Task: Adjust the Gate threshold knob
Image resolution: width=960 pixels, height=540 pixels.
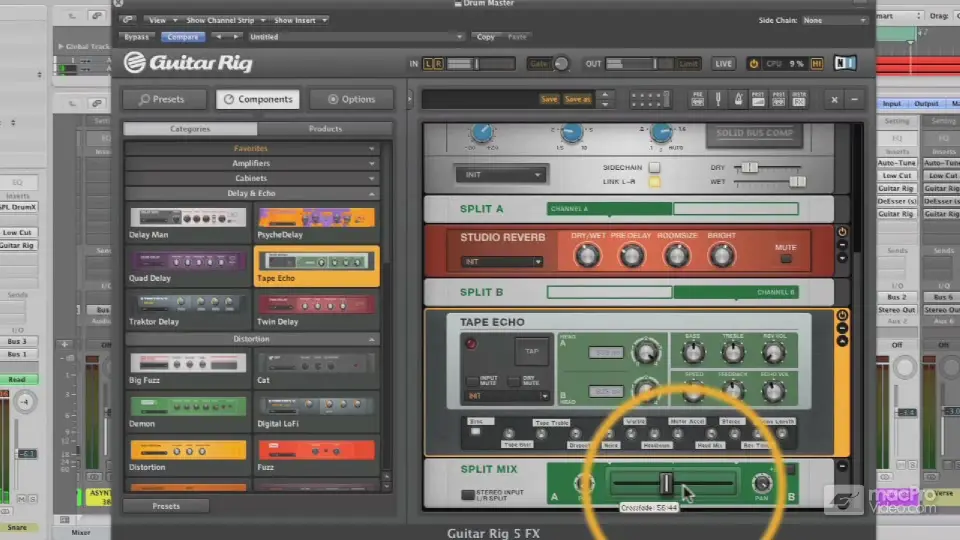Action: point(561,64)
